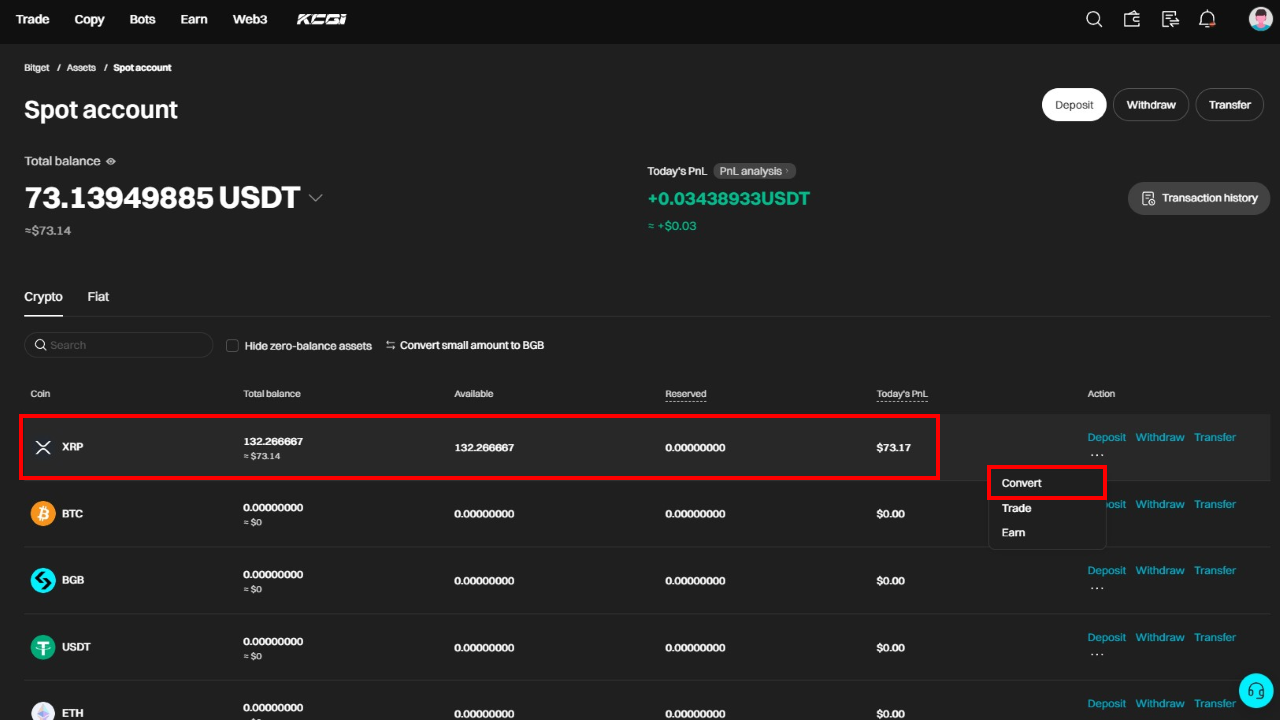
Task: Click Withdraw link in BTC row
Action: click(x=1160, y=504)
